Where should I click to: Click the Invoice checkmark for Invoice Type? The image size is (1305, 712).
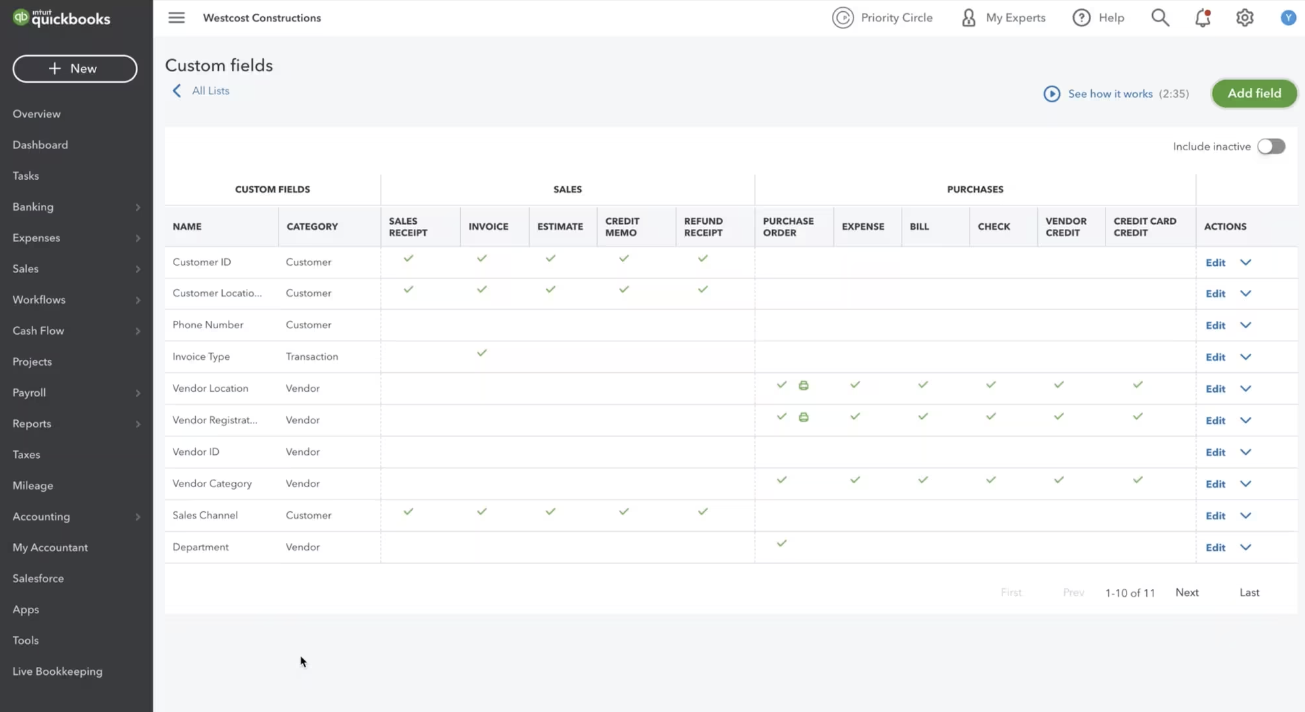click(x=482, y=353)
